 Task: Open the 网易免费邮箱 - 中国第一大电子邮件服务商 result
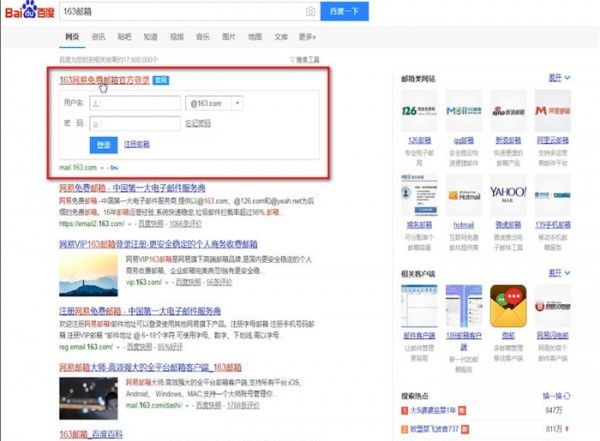click(132, 188)
